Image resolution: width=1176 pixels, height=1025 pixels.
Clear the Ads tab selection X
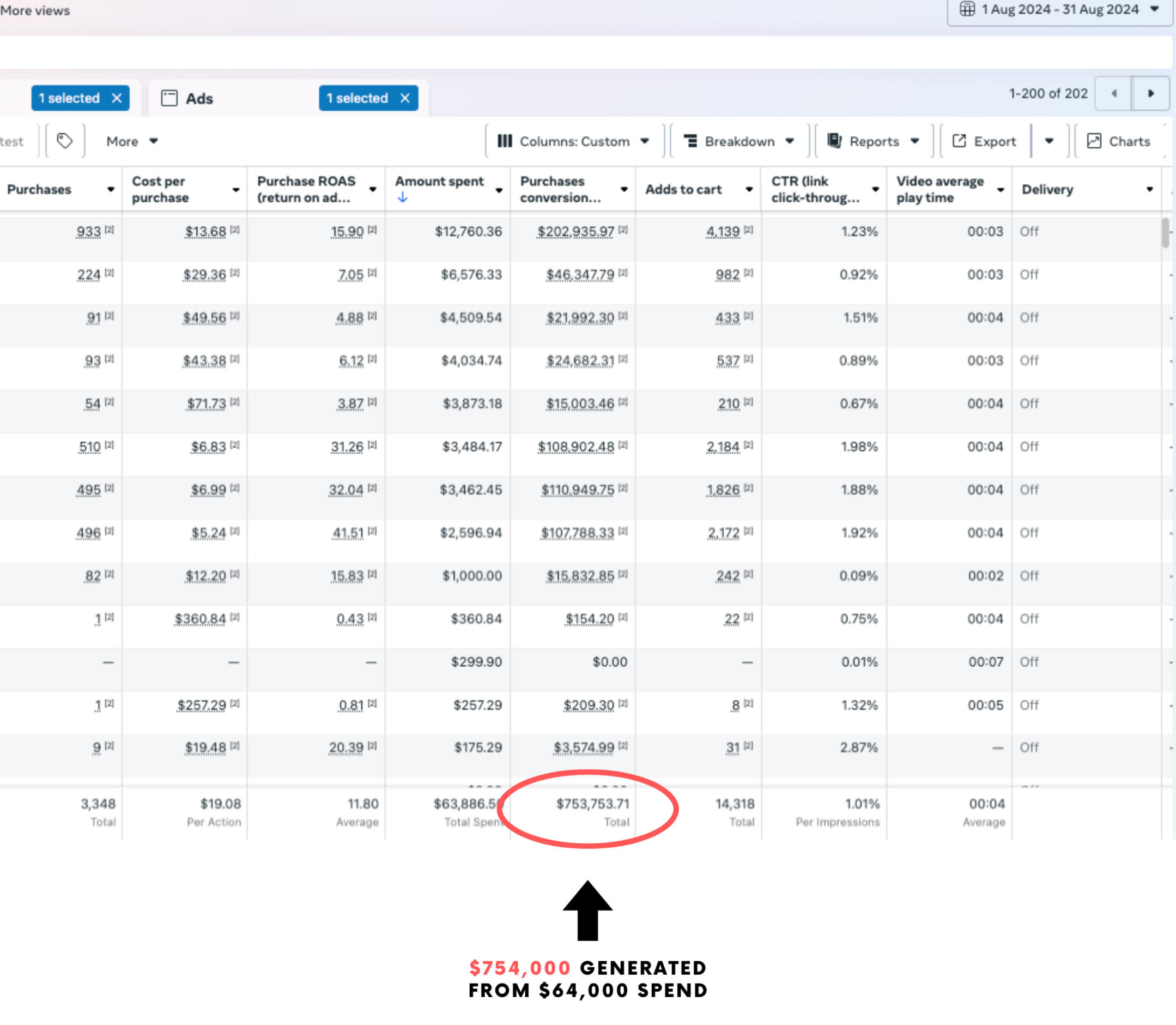click(x=405, y=98)
